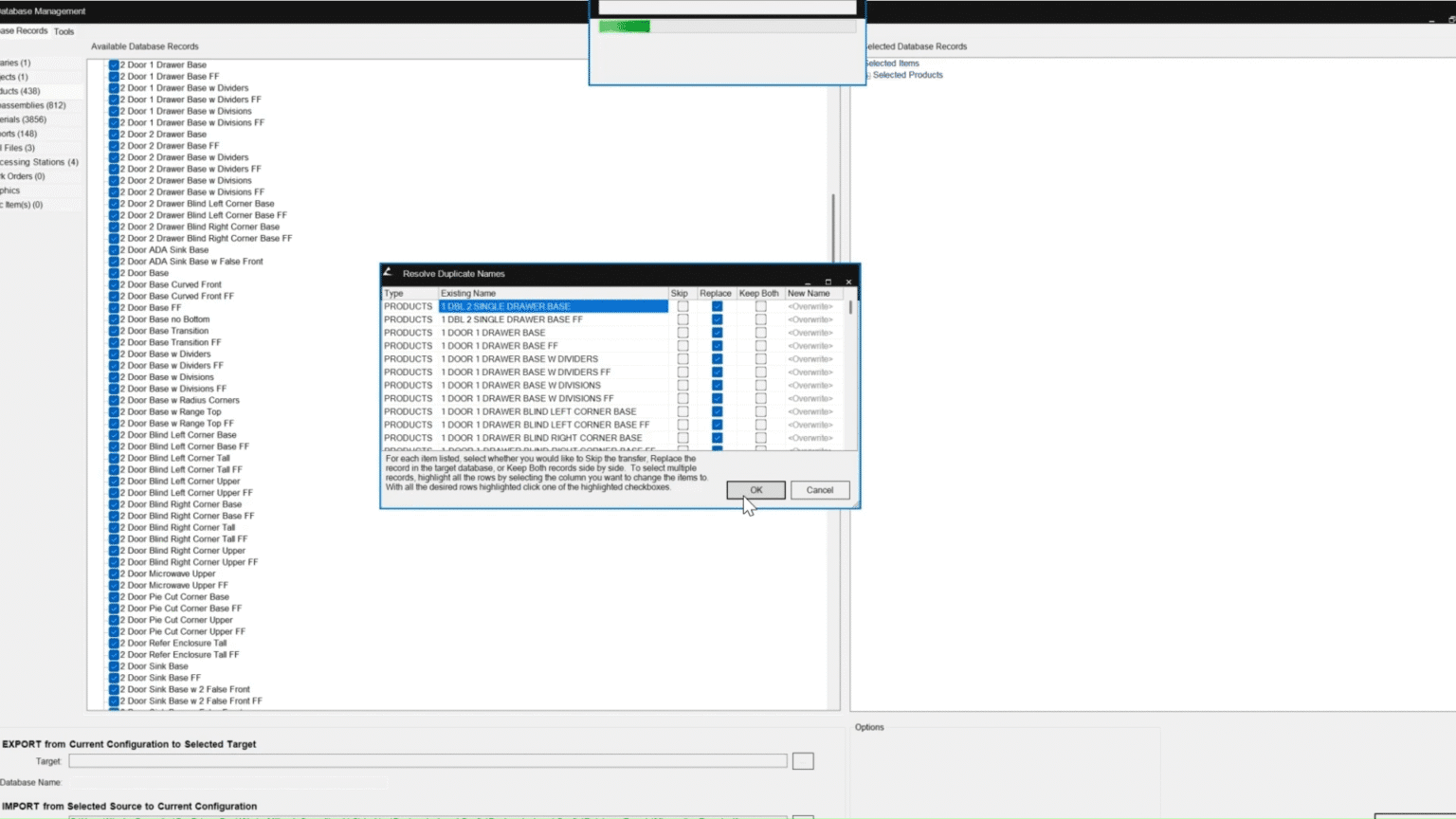
Task: Select the Products (438) category
Action: [x=28, y=90]
